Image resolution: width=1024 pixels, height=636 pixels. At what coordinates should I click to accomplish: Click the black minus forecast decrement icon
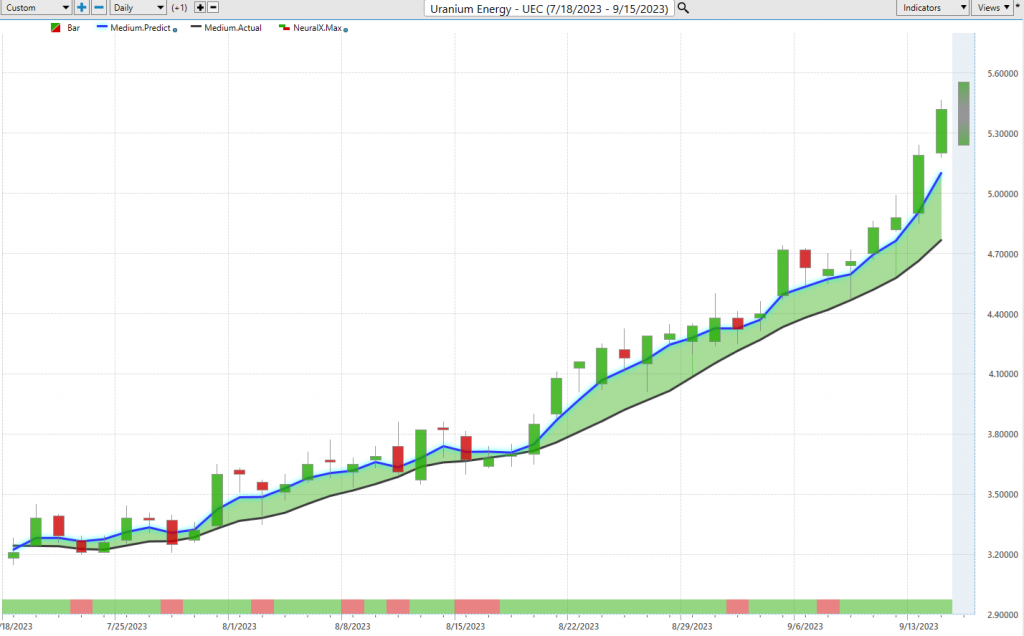pyautogui.click(x=213, y=8)
